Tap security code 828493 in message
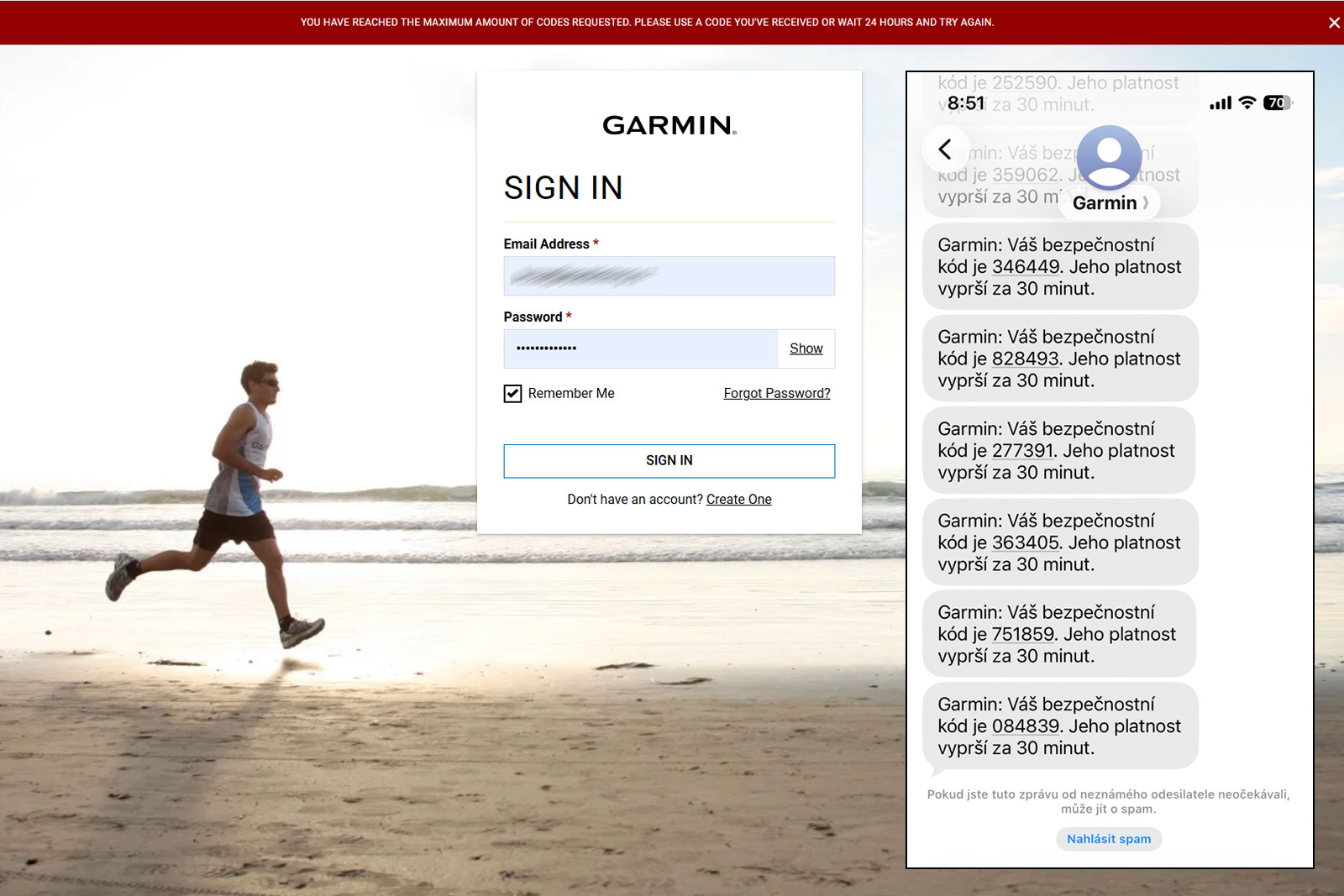The height and width of the screenshot is (896, 1344). click(1025, 359)
